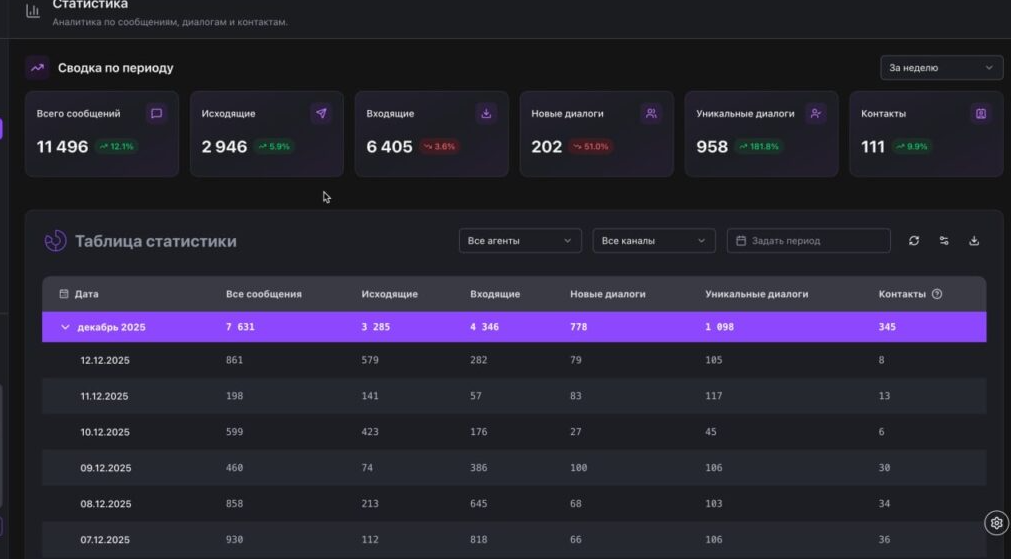1011x559 pixels.
Task: Click the Все сообщения column header
Action: pos(264,294)
